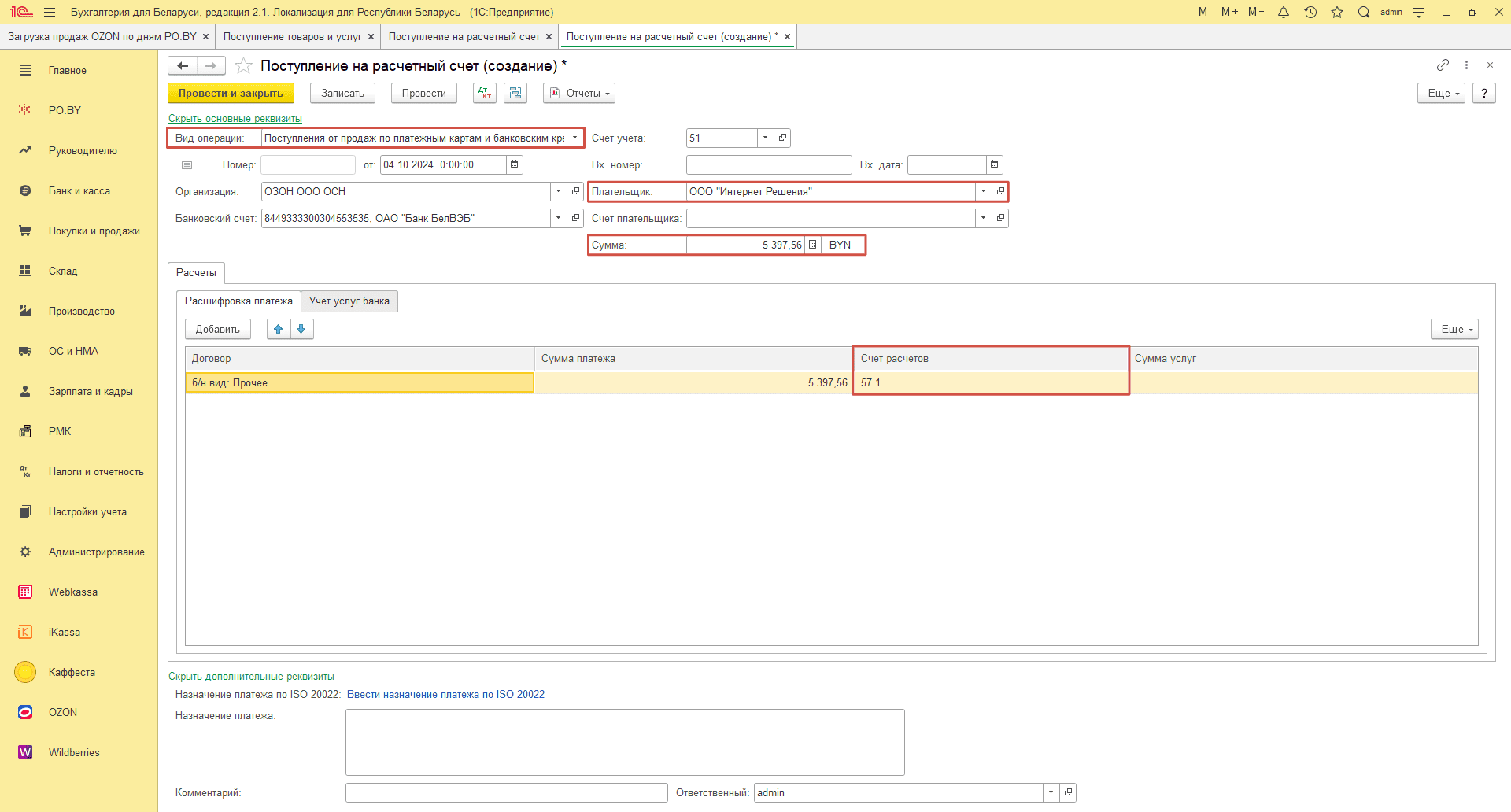Screen dimensions: 1511x812
Task: Click the Комментарий input field
Action: tap(506, 792)
